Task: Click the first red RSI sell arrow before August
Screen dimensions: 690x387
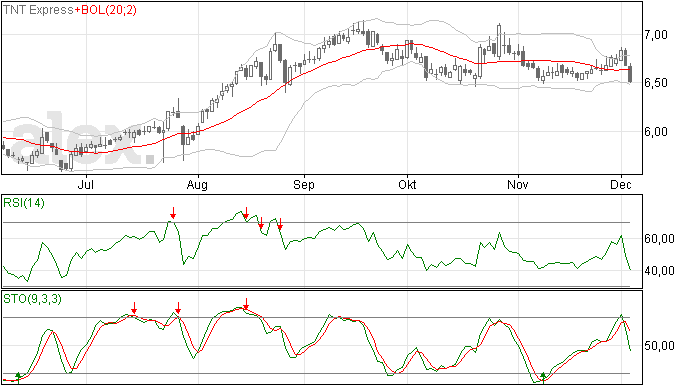Action: [173, 213]
